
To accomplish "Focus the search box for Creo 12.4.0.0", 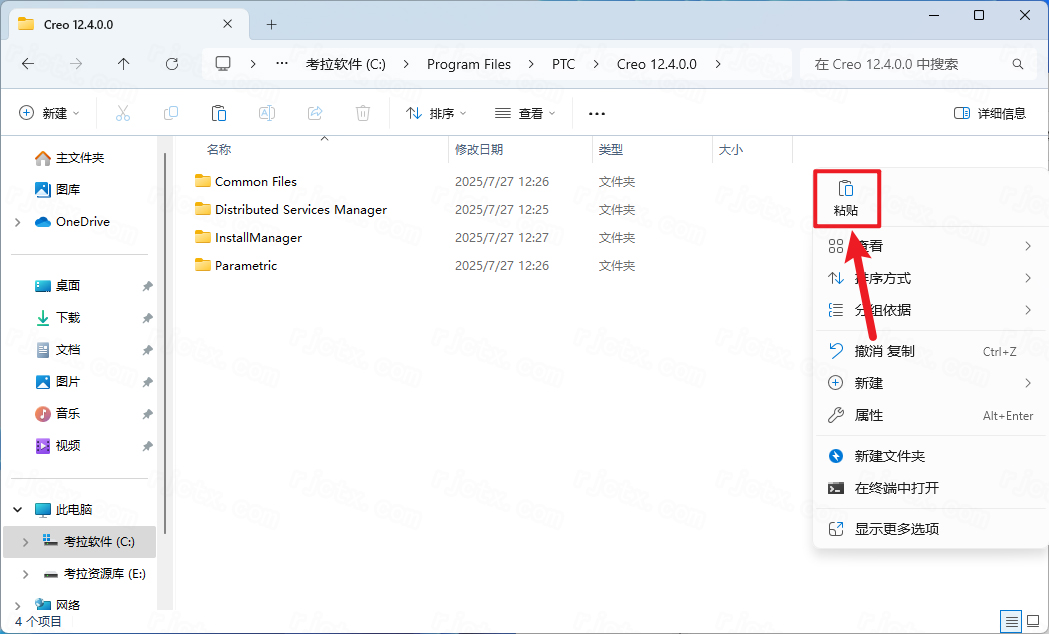I will click(919, 64).
